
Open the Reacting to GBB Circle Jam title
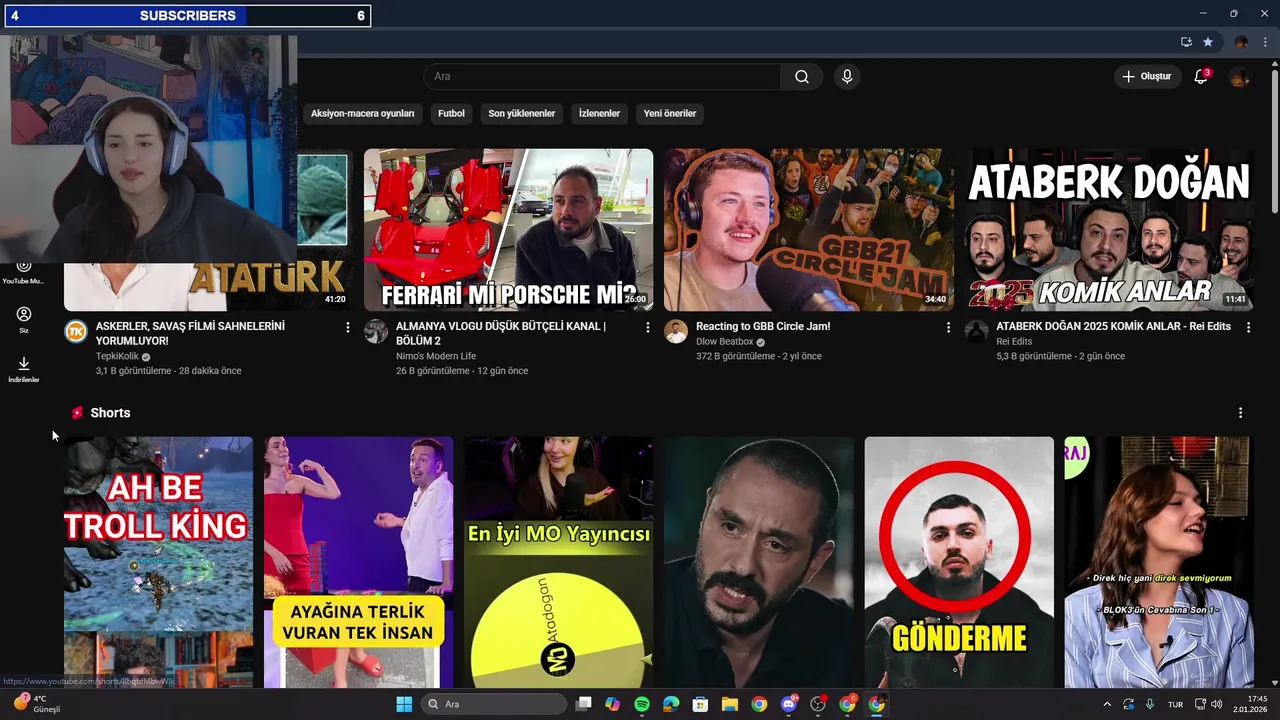pyautogui.click(x=763, y=326)
